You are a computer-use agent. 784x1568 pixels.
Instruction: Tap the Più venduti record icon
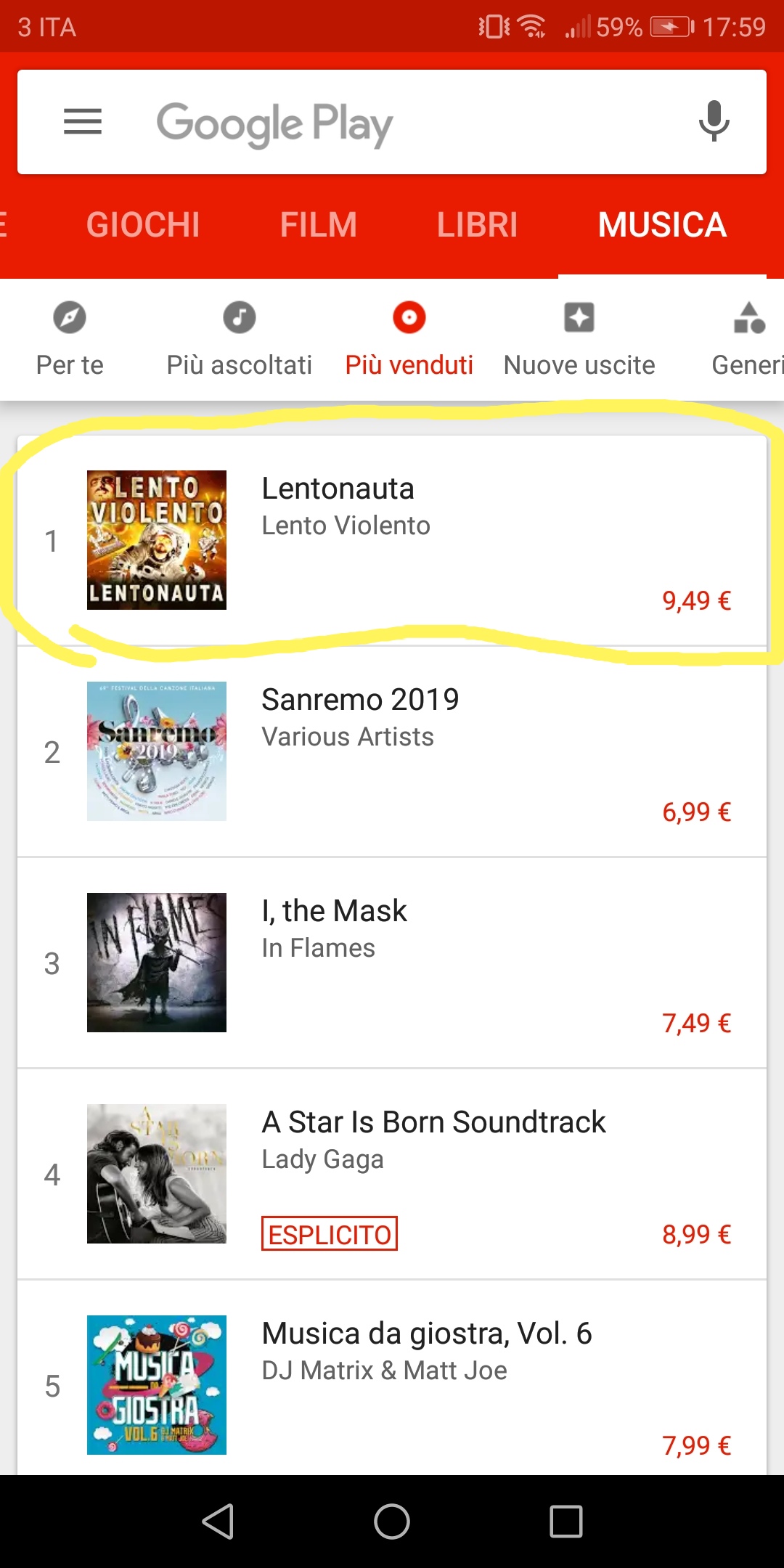tap(409, 318)
